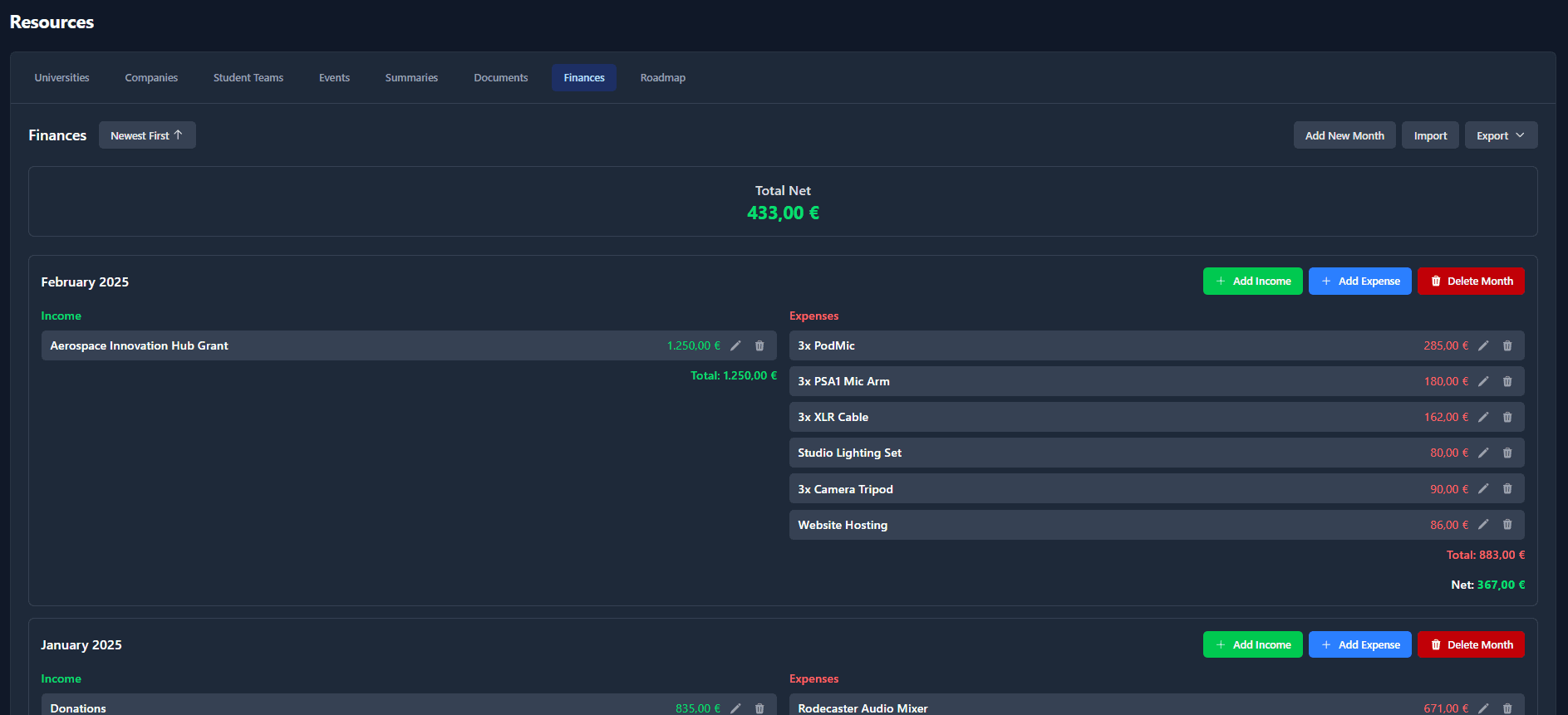The image size is (1568, 715).
Task: Delete the January 2025 month
Action: pos(1470,644)
